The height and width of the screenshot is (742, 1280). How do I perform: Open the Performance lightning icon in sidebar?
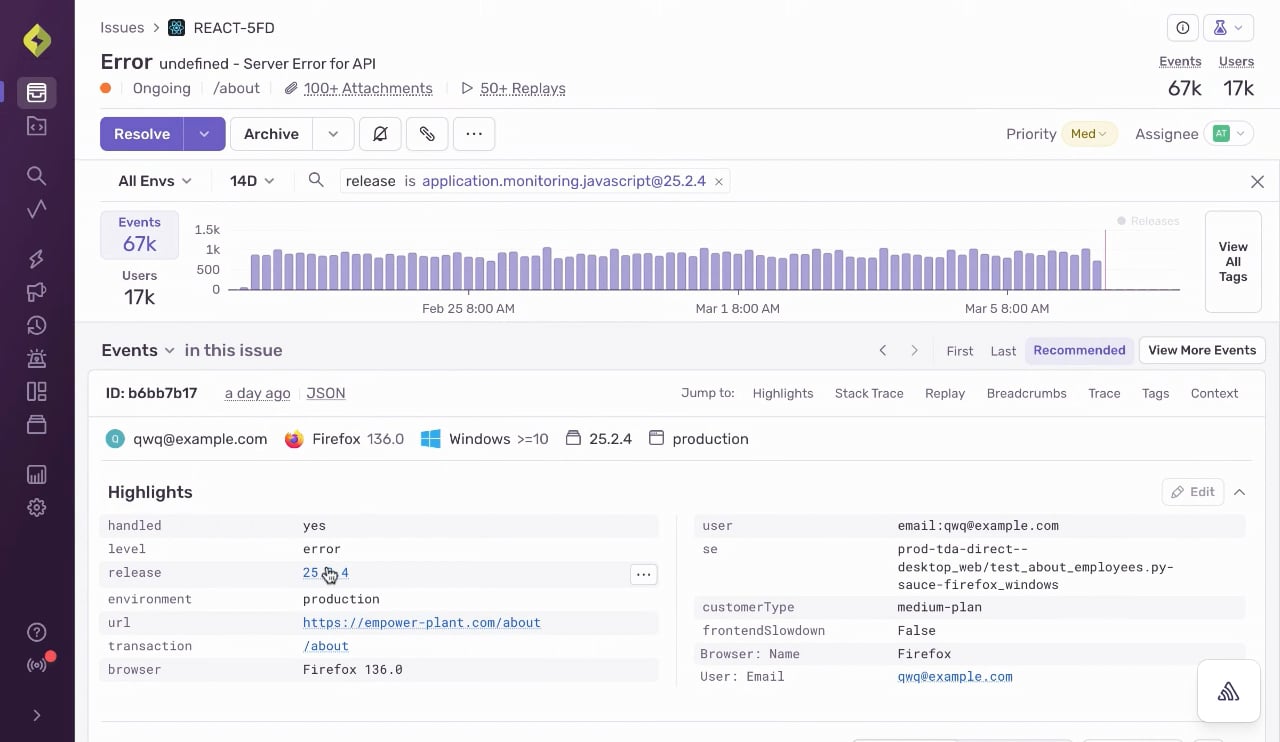click(37, 259)
